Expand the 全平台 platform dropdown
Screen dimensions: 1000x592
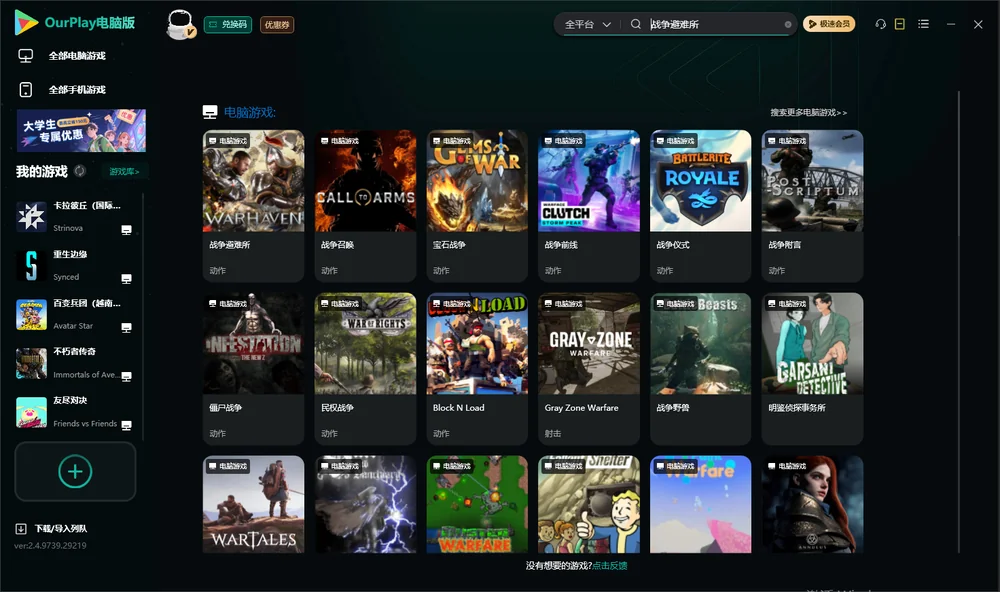587,24
